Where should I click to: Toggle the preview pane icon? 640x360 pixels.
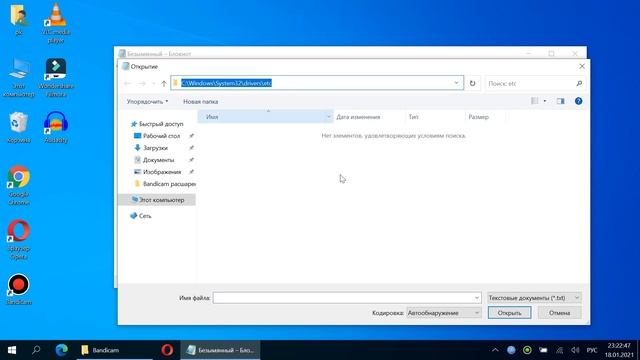560,101
